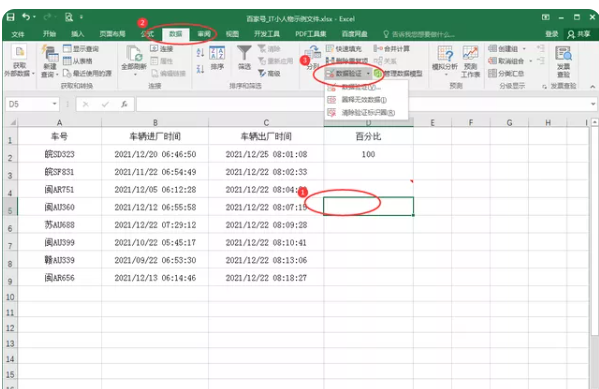Click Subtotal (分类汇总)

tap(506, 73)
